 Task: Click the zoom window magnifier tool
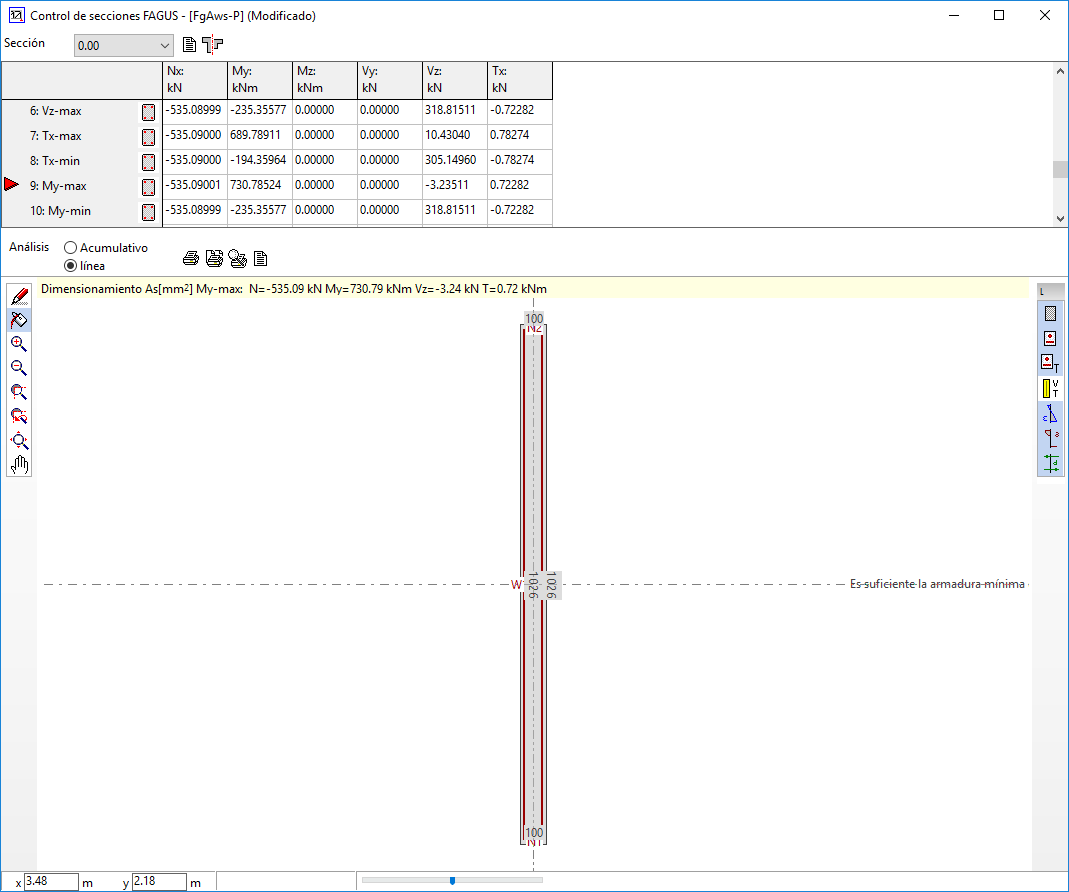(x=19, y=392)
